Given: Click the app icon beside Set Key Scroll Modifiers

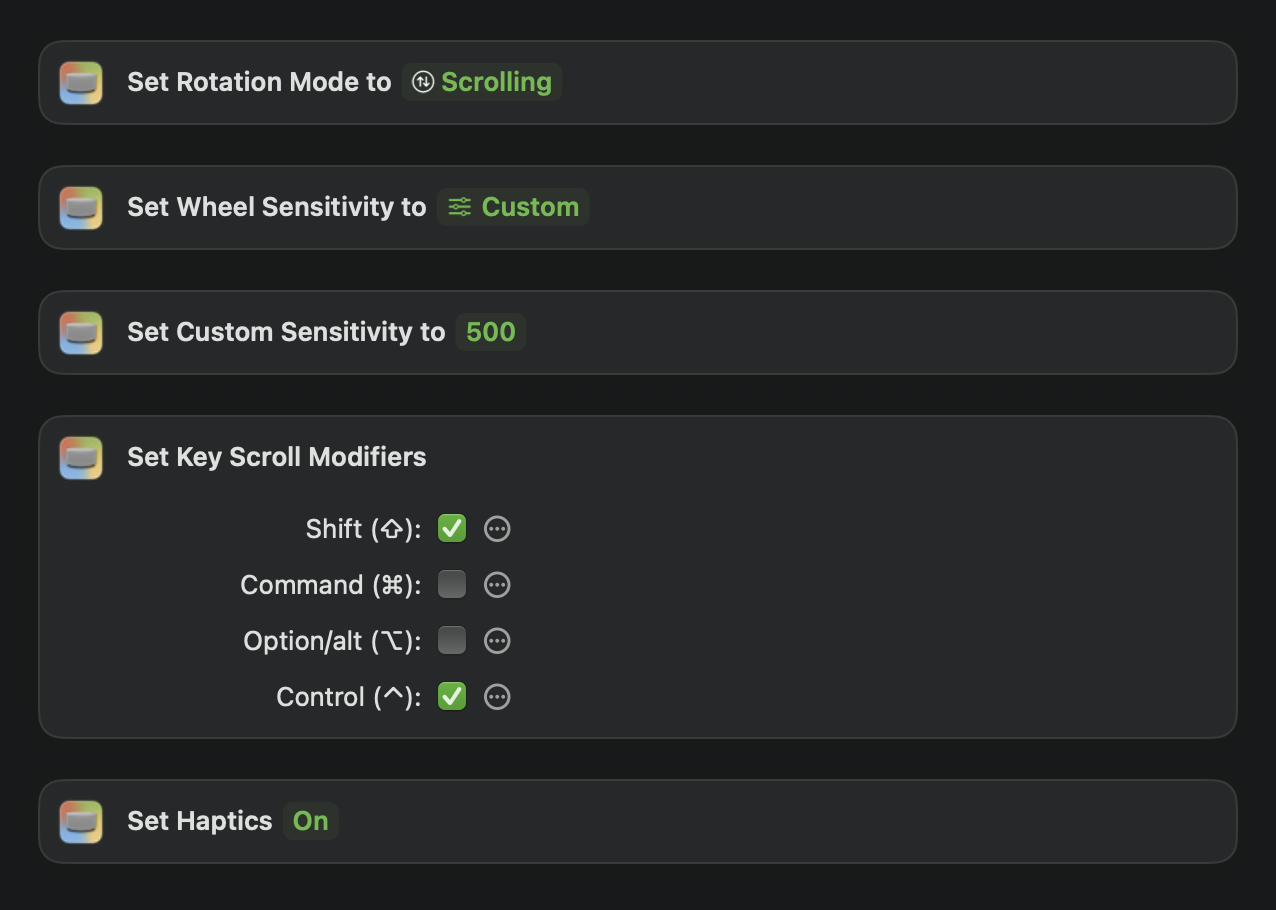Looking at the screenshot, I should pyautogui.click(x=81, y=458).
